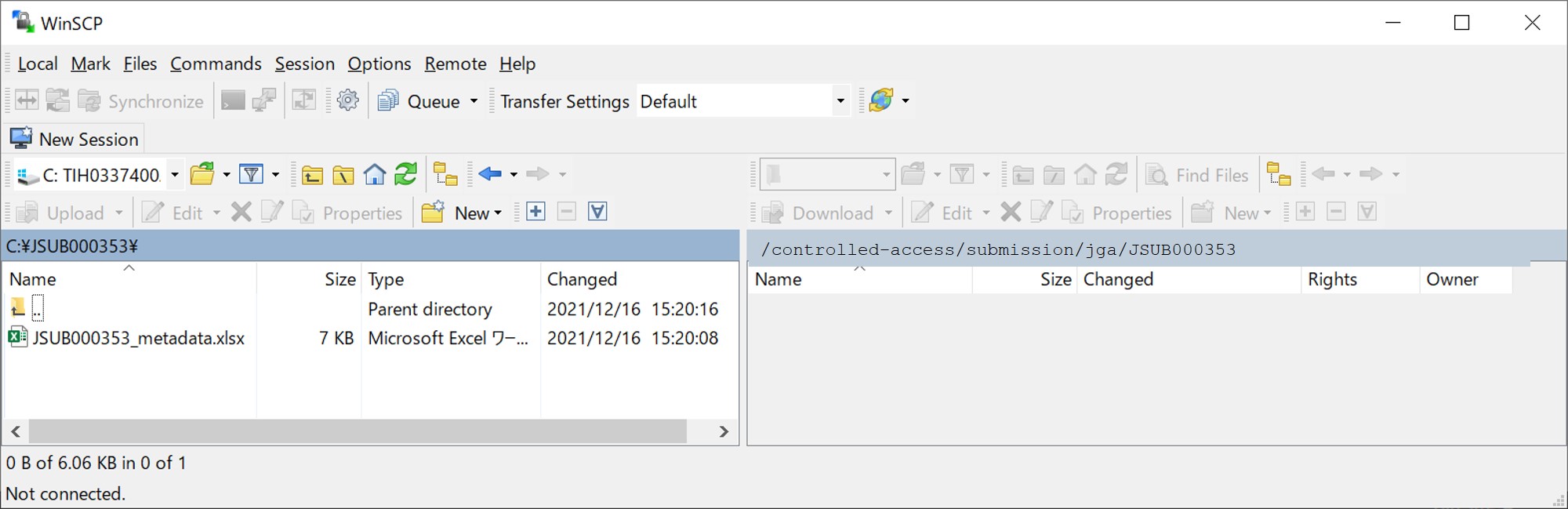The height and width of the screenshot is (509, 1568).
Task: Click the Preferences gear icon
Action: (x=347, y=100)
